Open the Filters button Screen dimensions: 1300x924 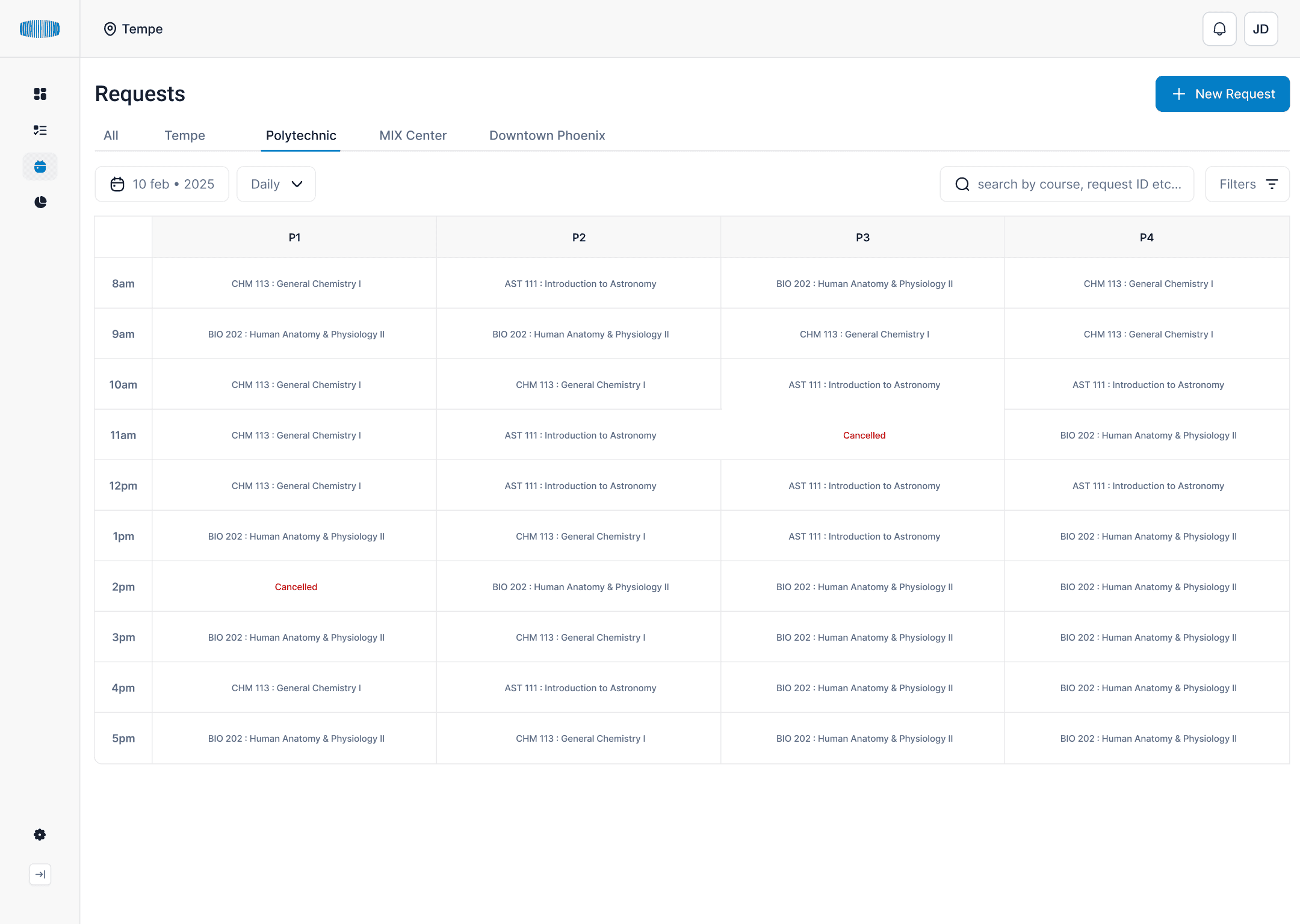click(1247, 184)
